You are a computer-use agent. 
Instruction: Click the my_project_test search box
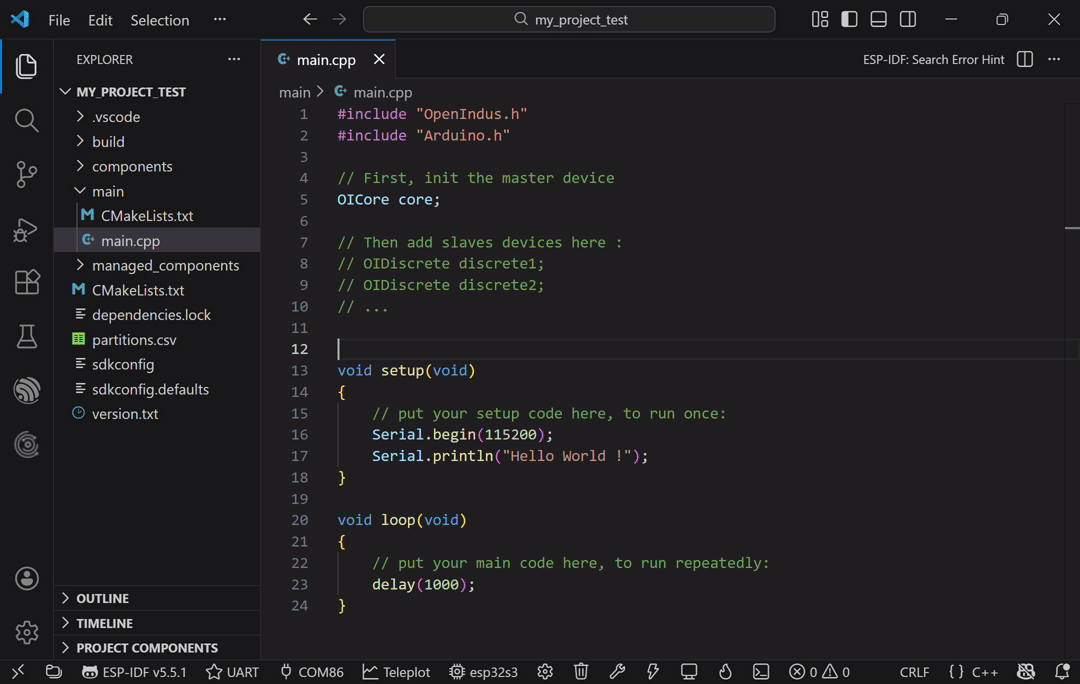click(x=569, y=19)
